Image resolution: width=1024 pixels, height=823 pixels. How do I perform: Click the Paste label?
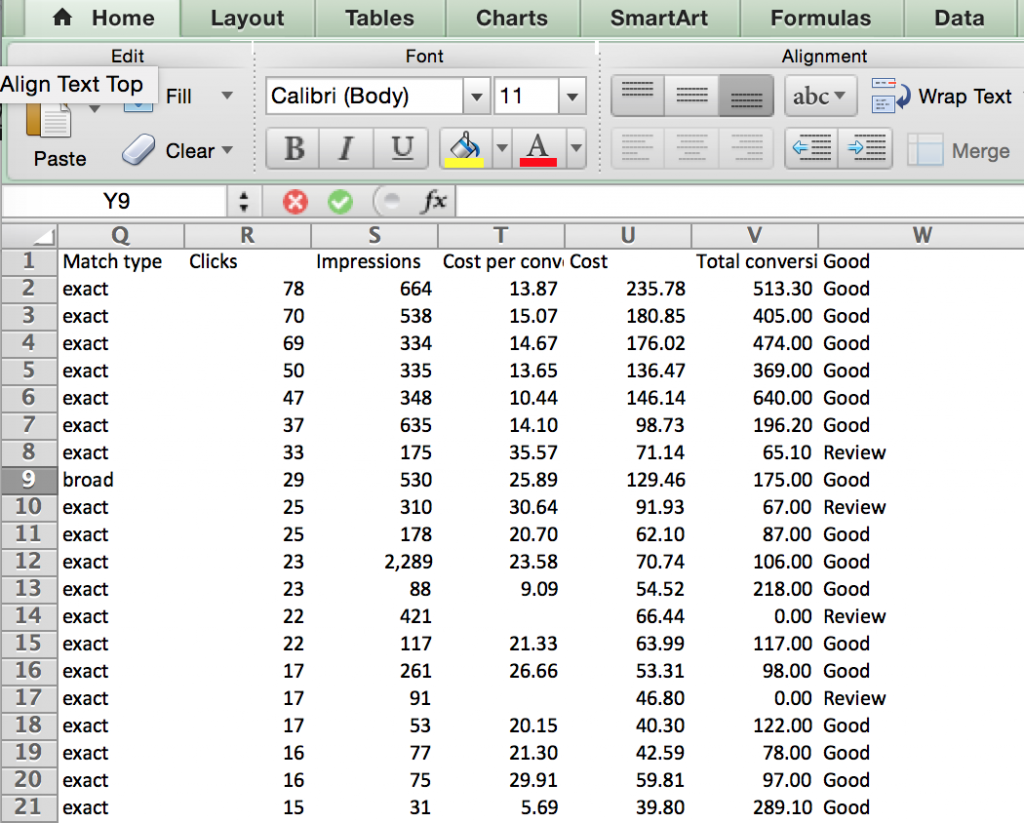point(60,159)
